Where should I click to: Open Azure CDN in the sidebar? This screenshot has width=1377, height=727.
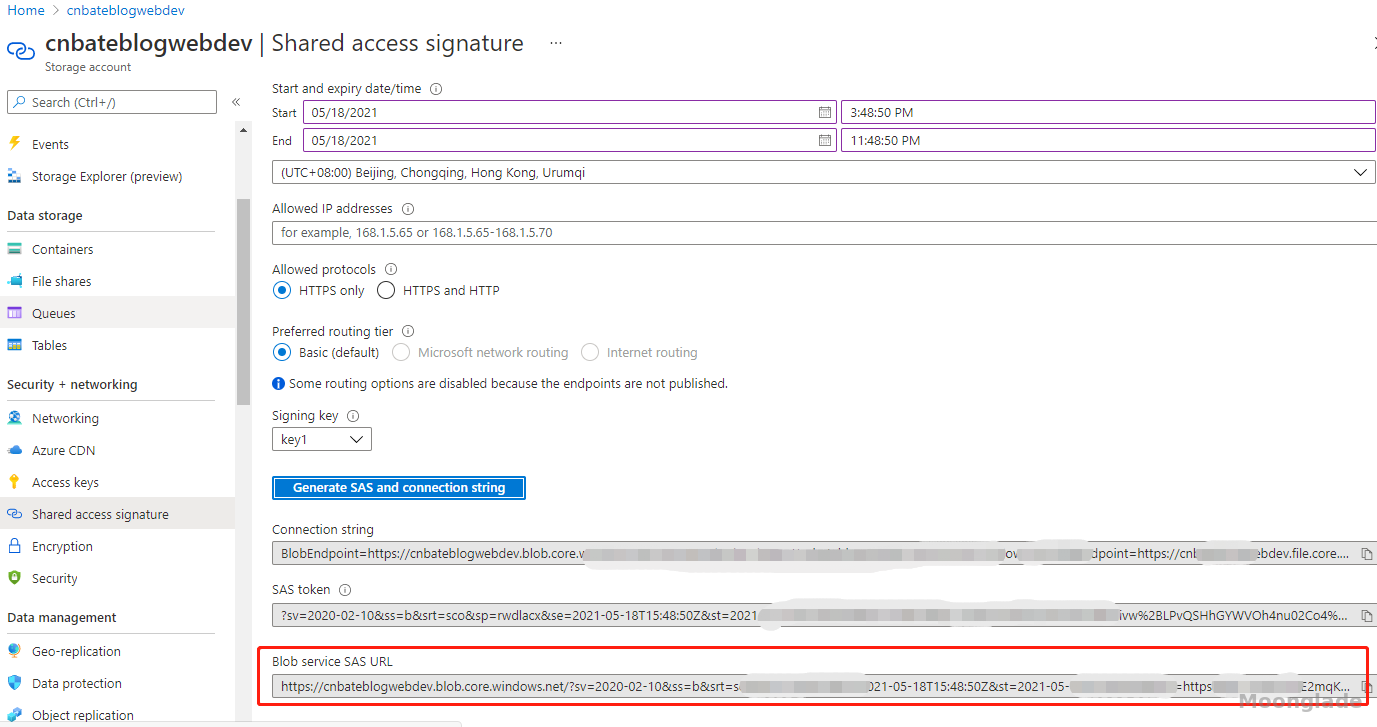64,450
